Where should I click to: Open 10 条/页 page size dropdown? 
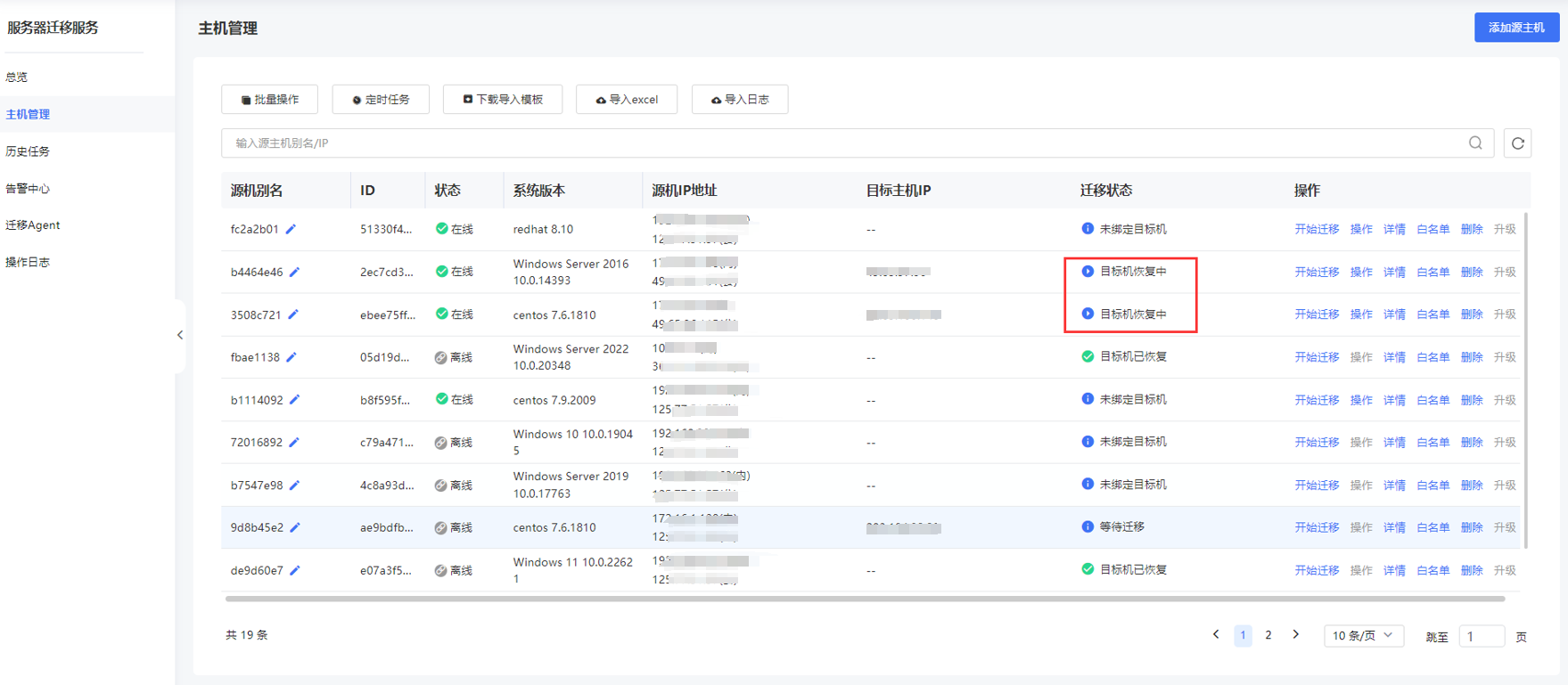tap(1364, 635)
